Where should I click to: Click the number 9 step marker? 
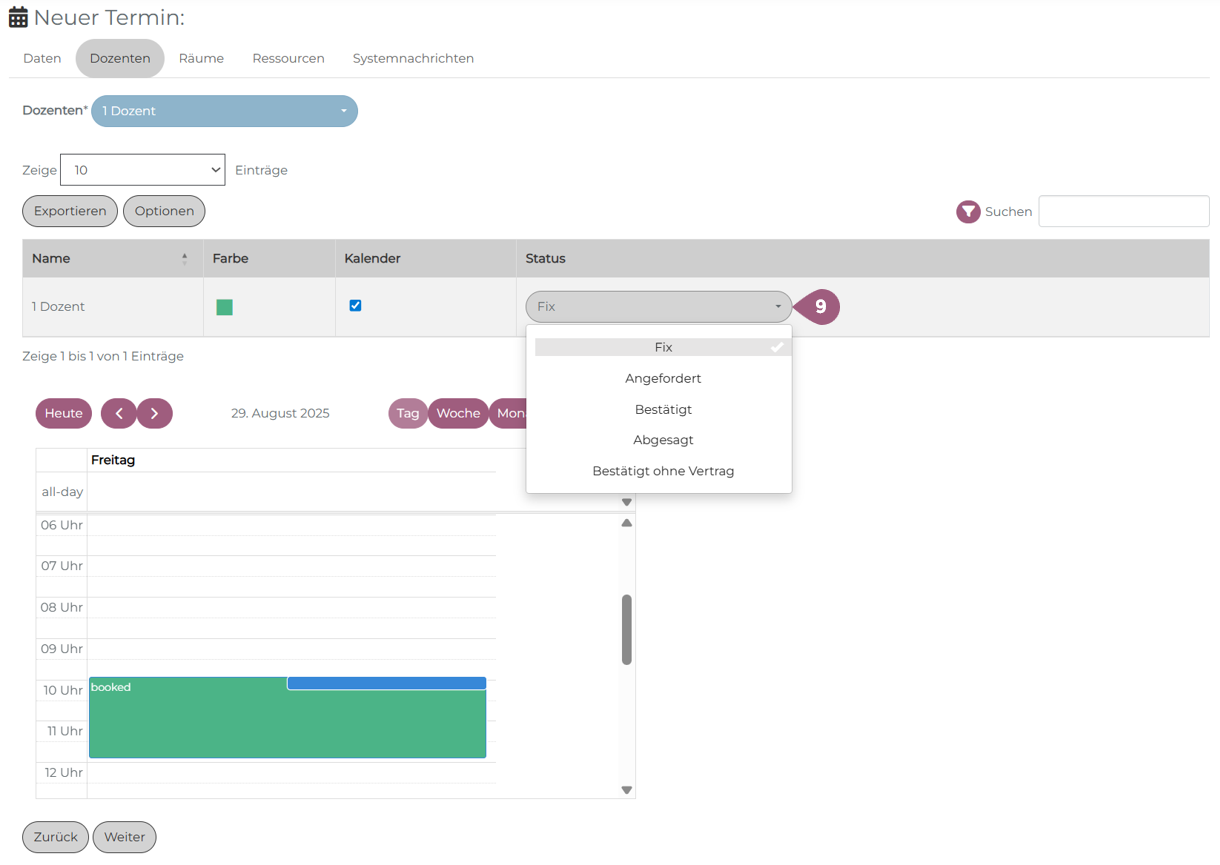coord(820,306)
